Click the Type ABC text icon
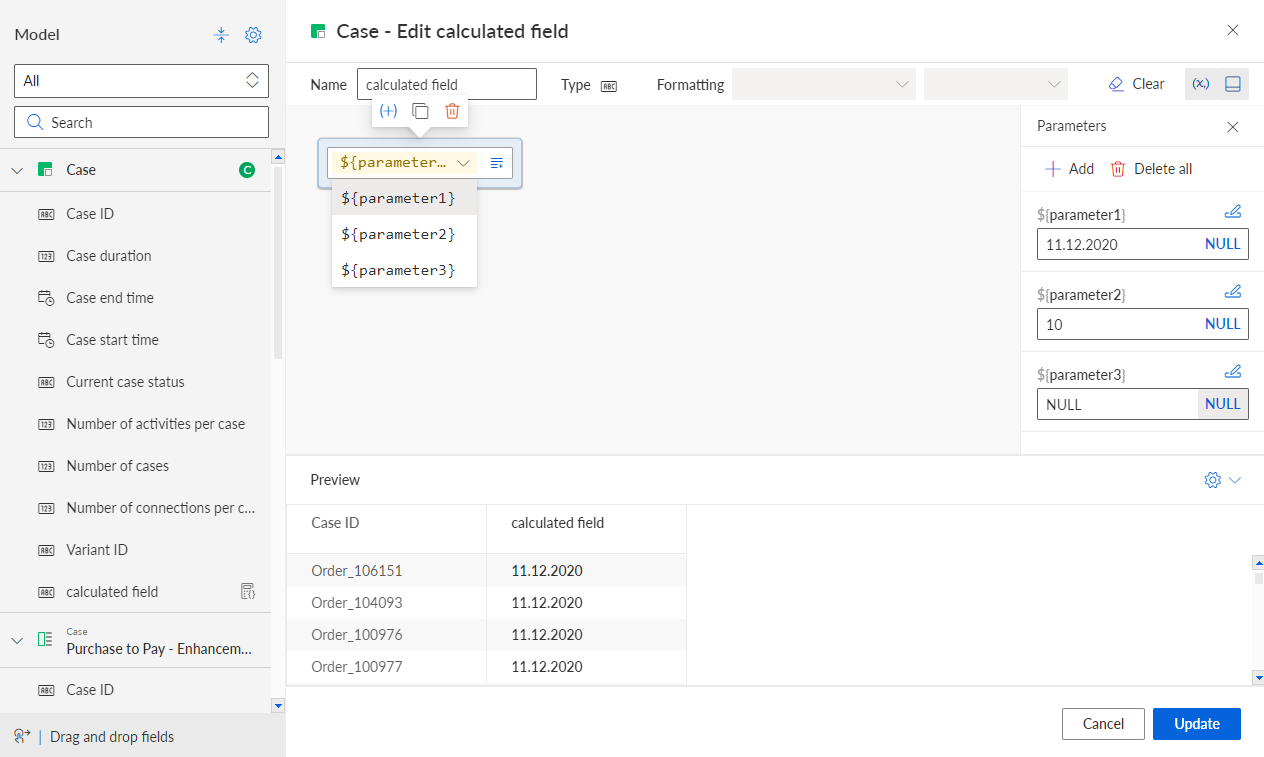This screenshot has height=757, width=1264. (x=609, y=86)
